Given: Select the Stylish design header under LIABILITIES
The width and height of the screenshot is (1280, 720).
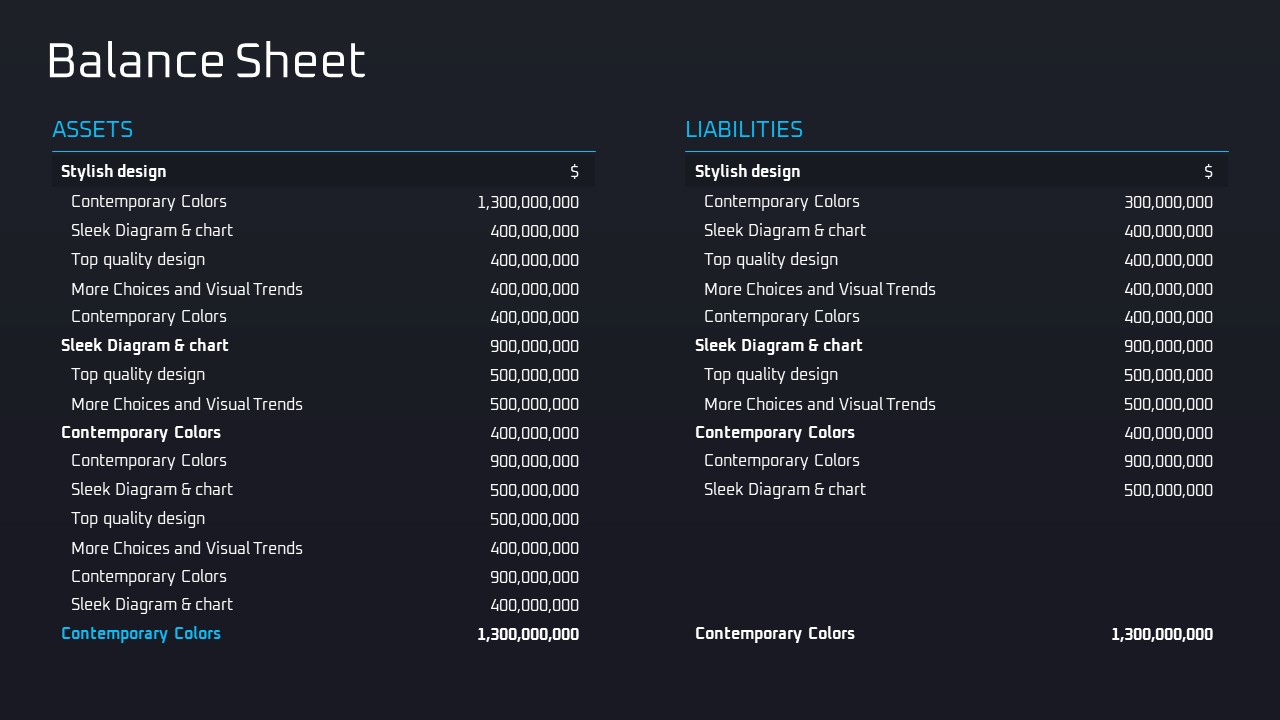Looking at the screenshot, I should point(747,171).
